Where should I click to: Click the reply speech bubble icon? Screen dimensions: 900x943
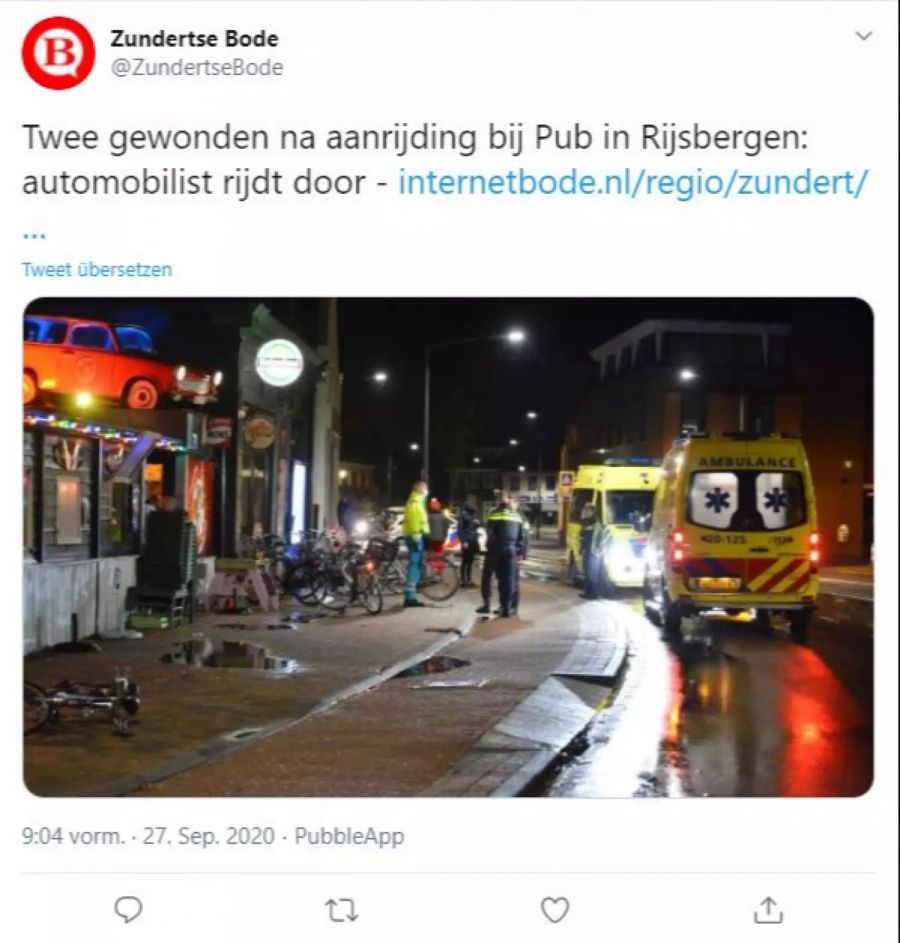(128, 909)
